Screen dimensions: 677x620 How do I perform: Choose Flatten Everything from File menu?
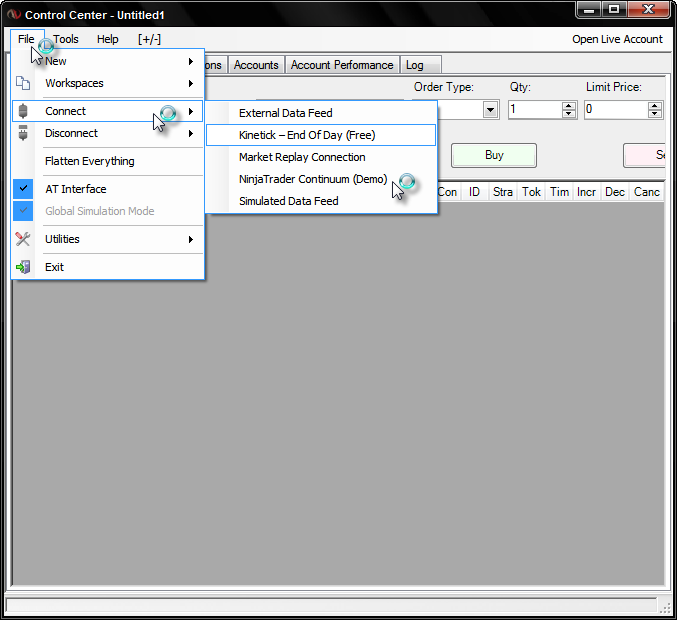[108, 161]
